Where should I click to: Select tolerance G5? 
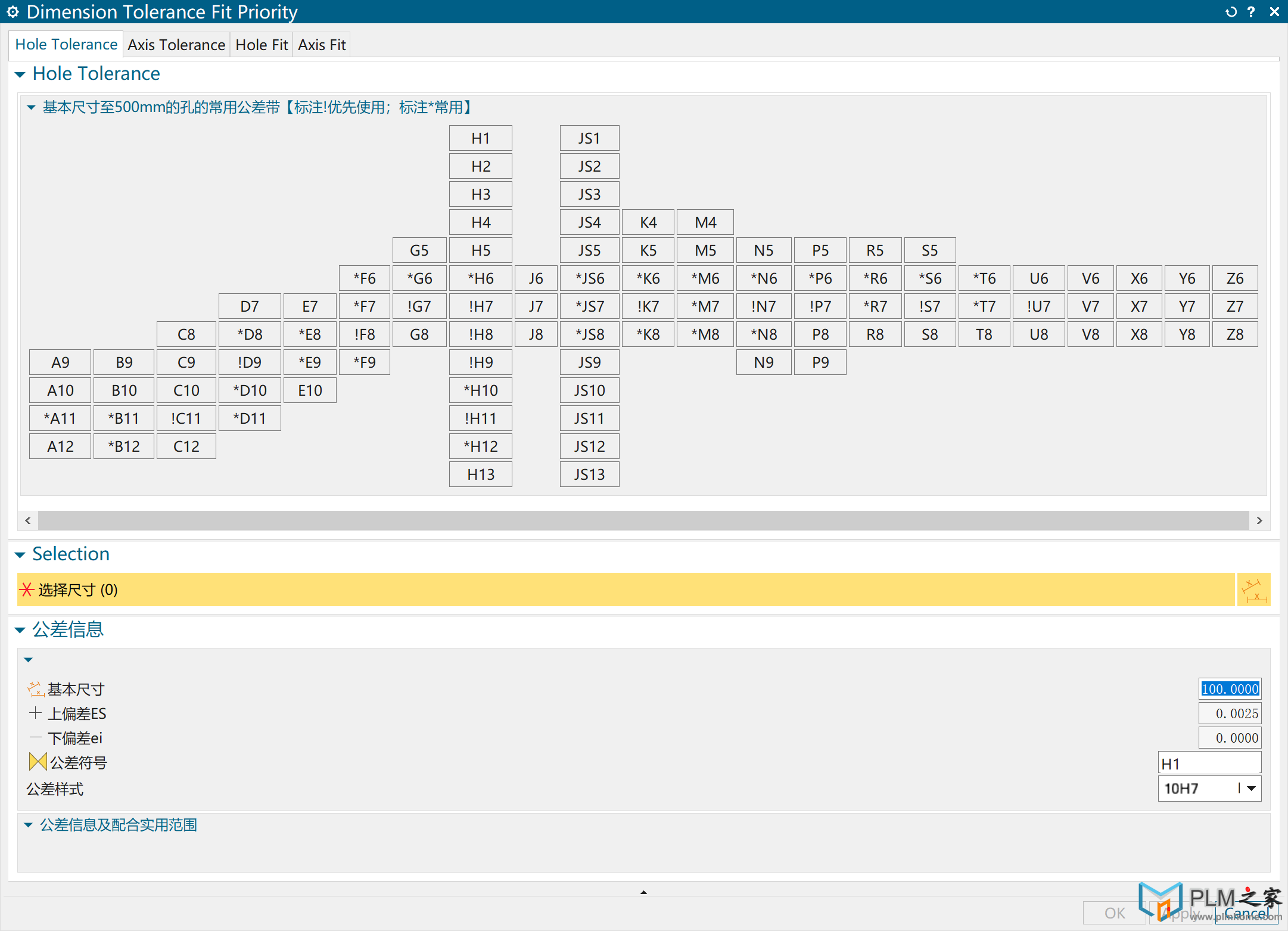[x=419, y=250]
